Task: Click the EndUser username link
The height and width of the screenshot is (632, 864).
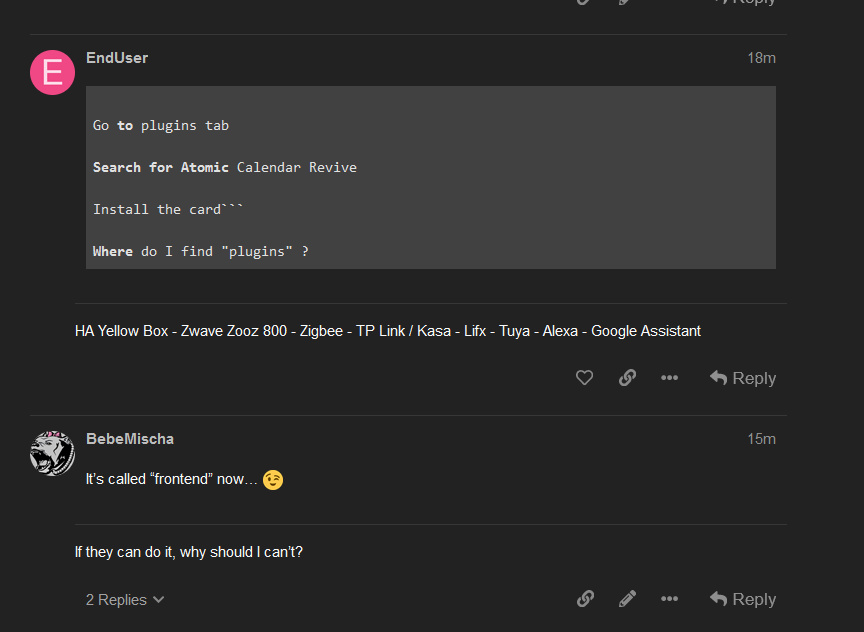Action: (117, 57)
